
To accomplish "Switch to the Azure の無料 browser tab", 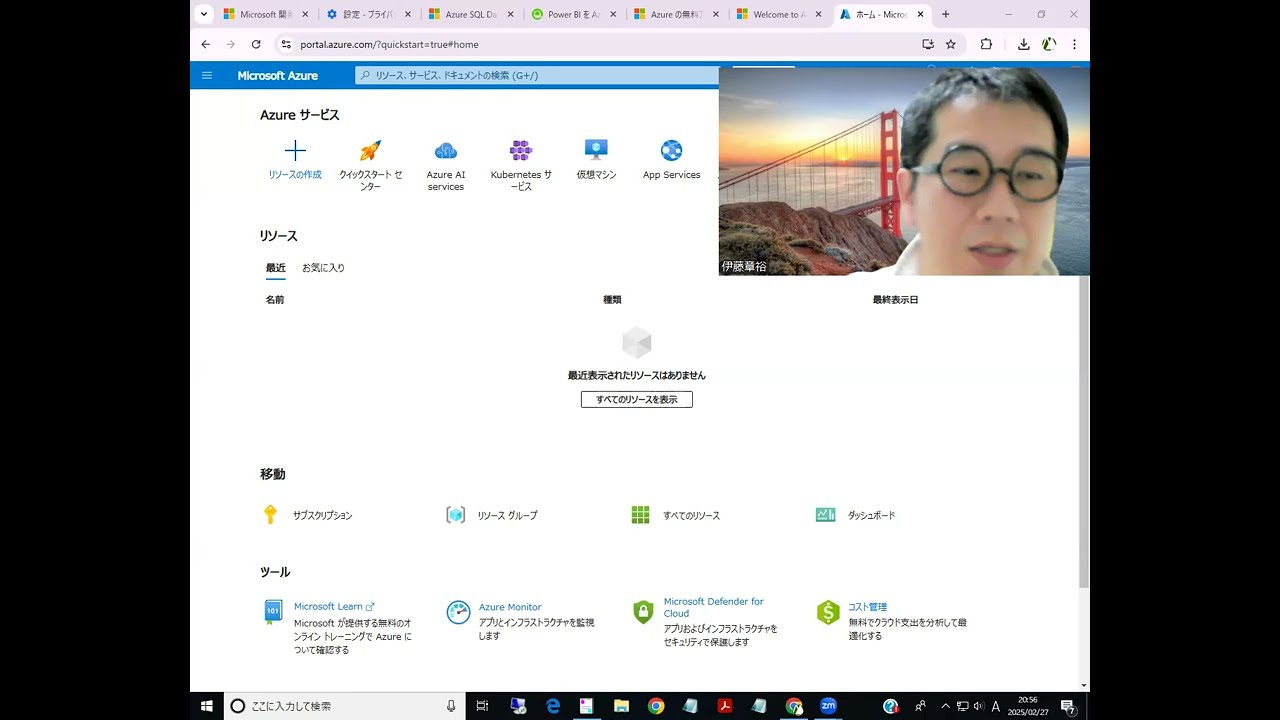I will coord(675,15).
